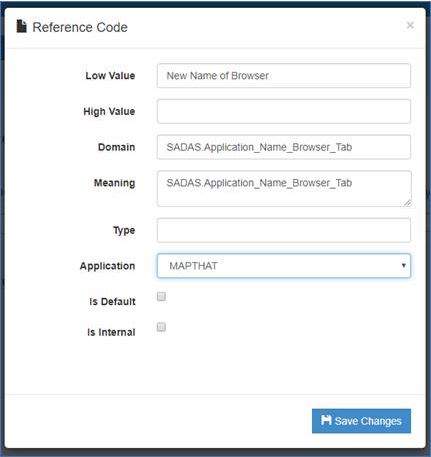Click the Is Internal label text
The image size is (431, 457).
(111, 332)
